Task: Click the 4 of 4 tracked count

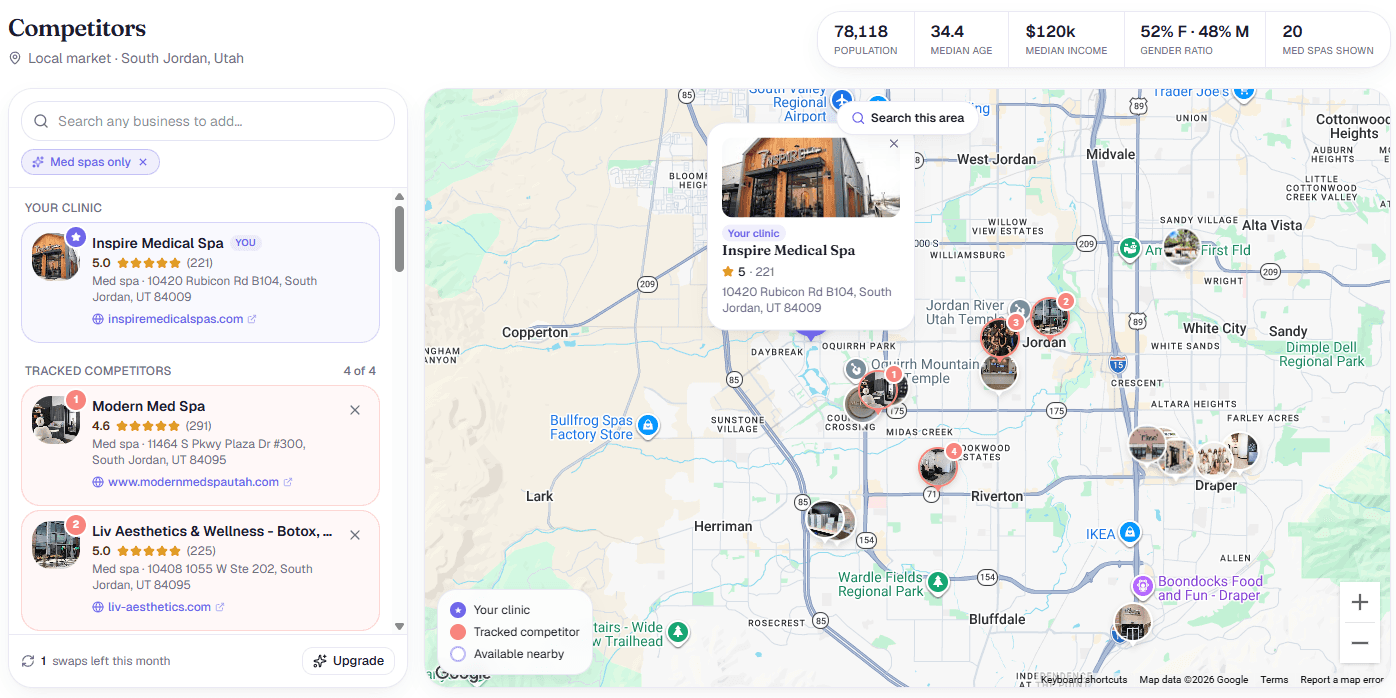Action: click(359, 371)
